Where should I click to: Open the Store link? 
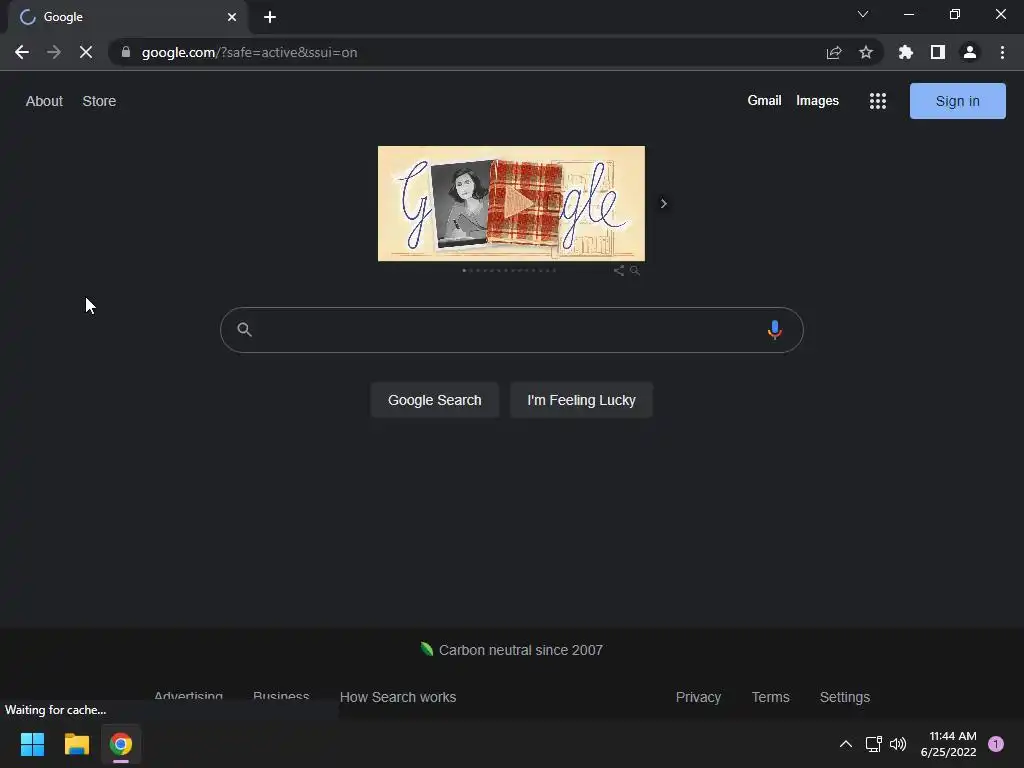pyautogui.click(x=99, y=101)
